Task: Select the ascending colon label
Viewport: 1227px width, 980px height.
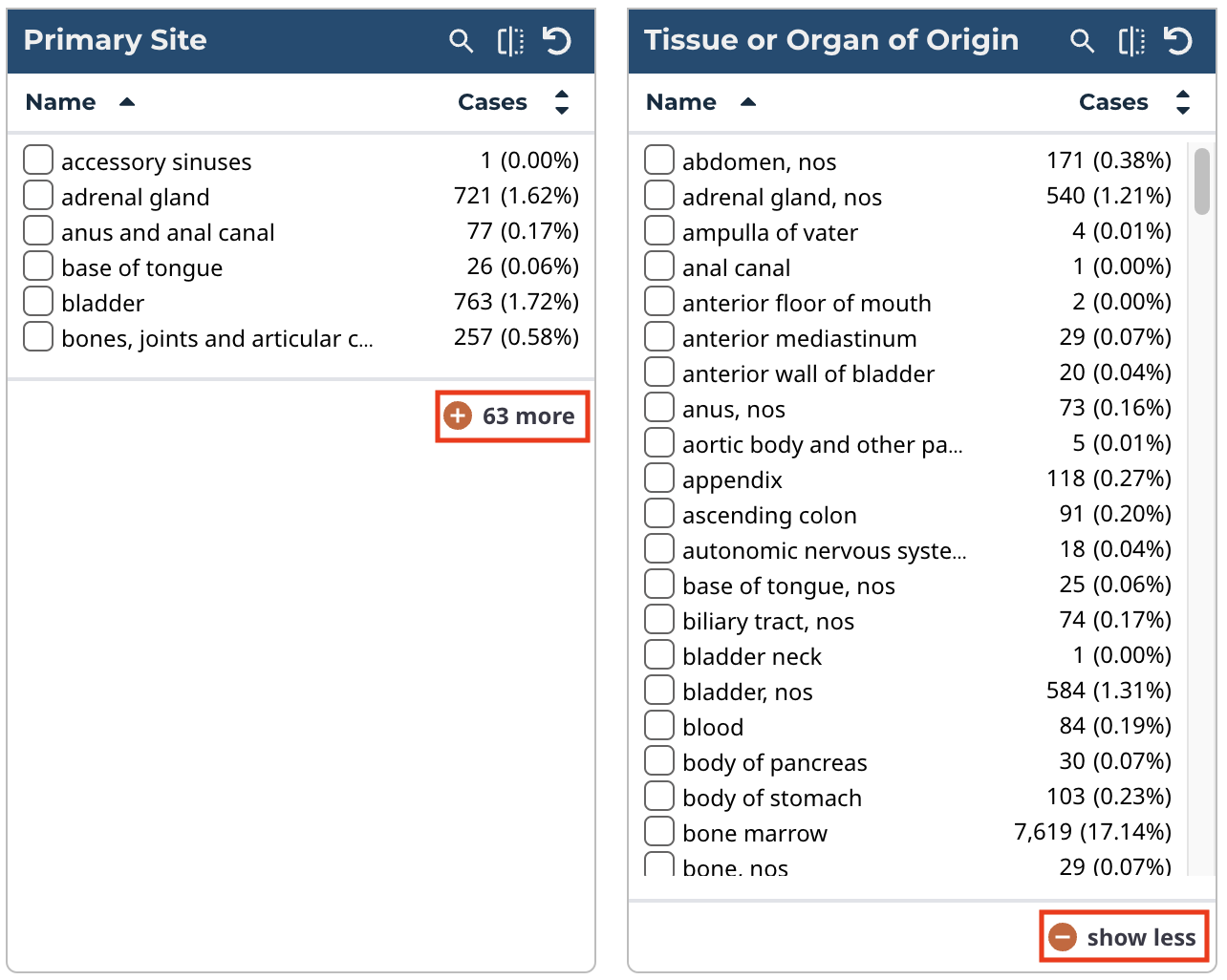Action: [x=769, y=516]
